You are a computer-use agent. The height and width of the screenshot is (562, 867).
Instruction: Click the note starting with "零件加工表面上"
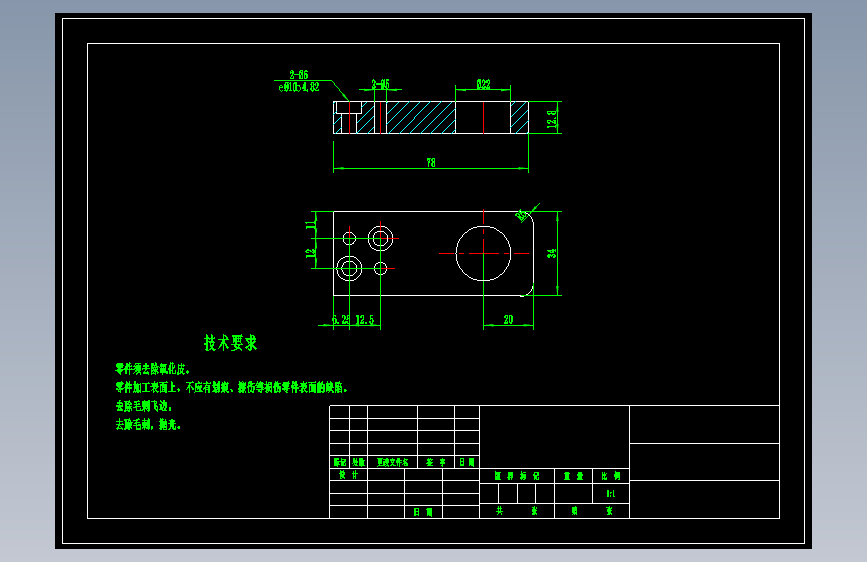tap(231, 388)
